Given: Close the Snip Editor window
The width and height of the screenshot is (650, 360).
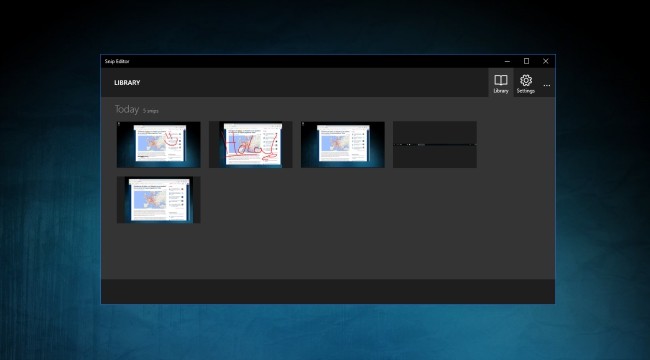Looking at the screenshot, I should coord(546,61).
